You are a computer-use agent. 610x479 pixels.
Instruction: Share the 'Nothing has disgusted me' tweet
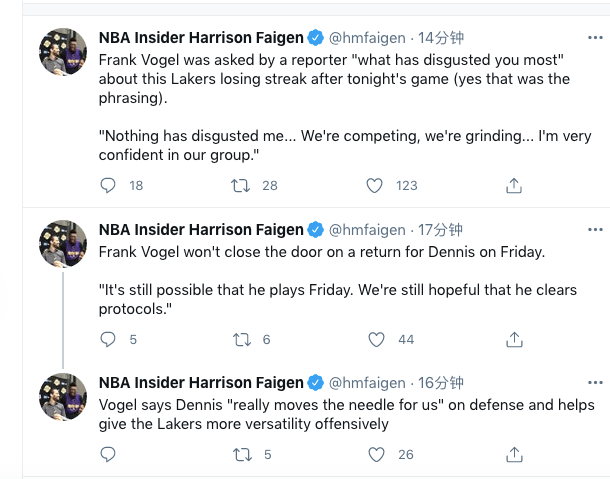514,185
